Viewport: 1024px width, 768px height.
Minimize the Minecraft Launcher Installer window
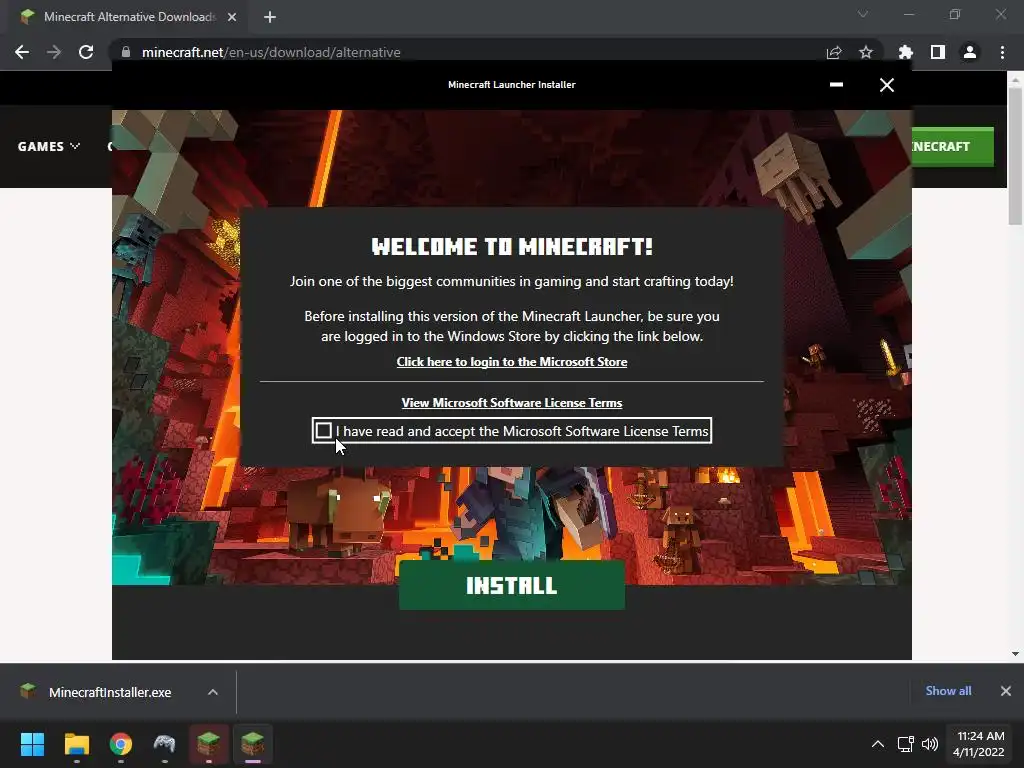pyautogui.click(x=836, y=84)
